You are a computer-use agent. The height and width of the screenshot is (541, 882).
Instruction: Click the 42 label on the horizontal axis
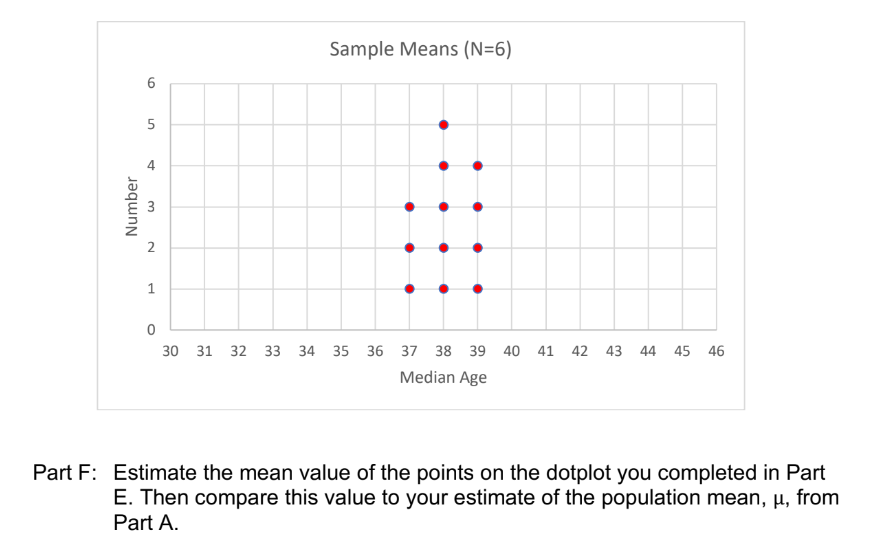(580, 352)
